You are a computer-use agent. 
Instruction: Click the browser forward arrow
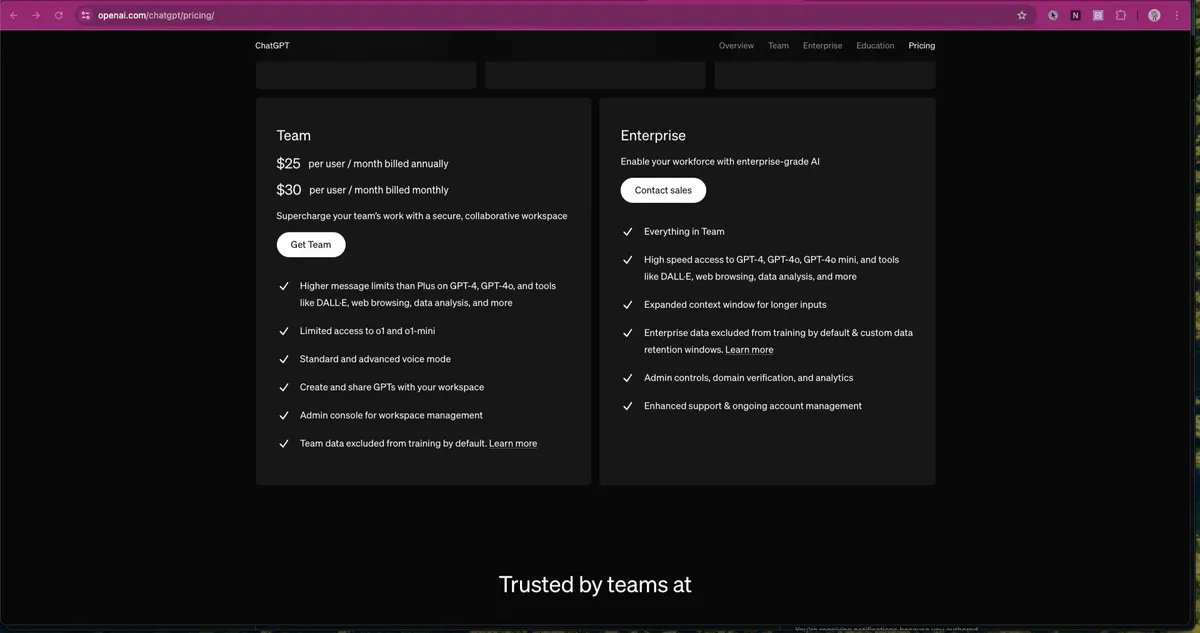pos(36,15)
